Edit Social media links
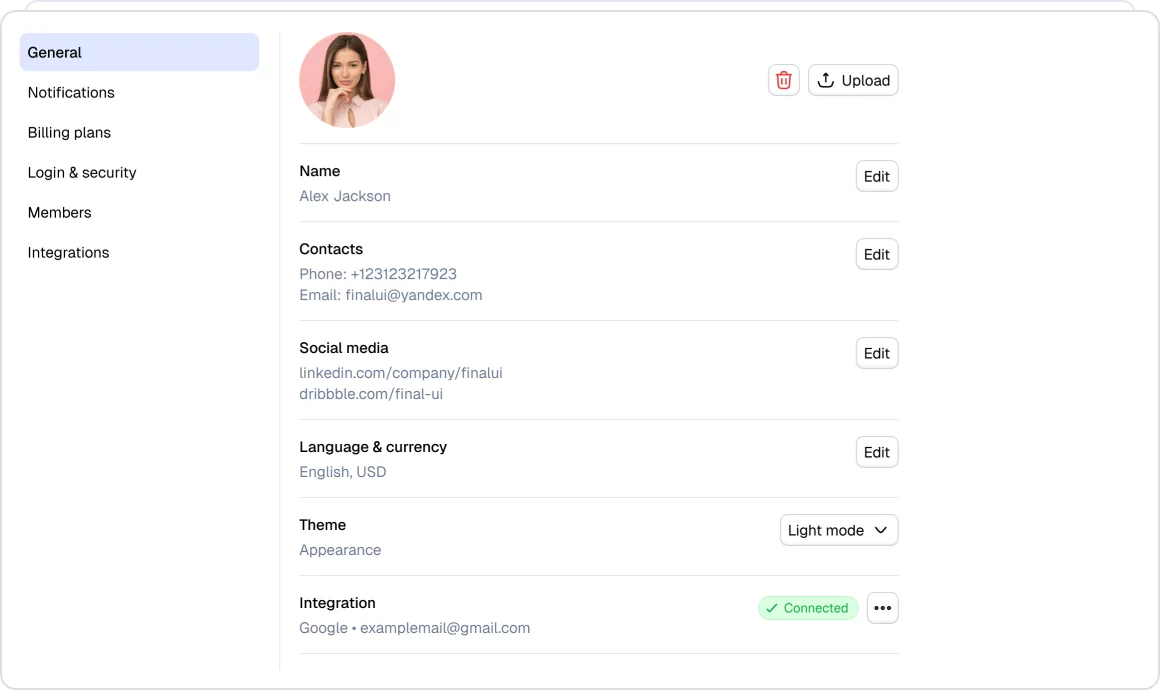 point(877,354)
